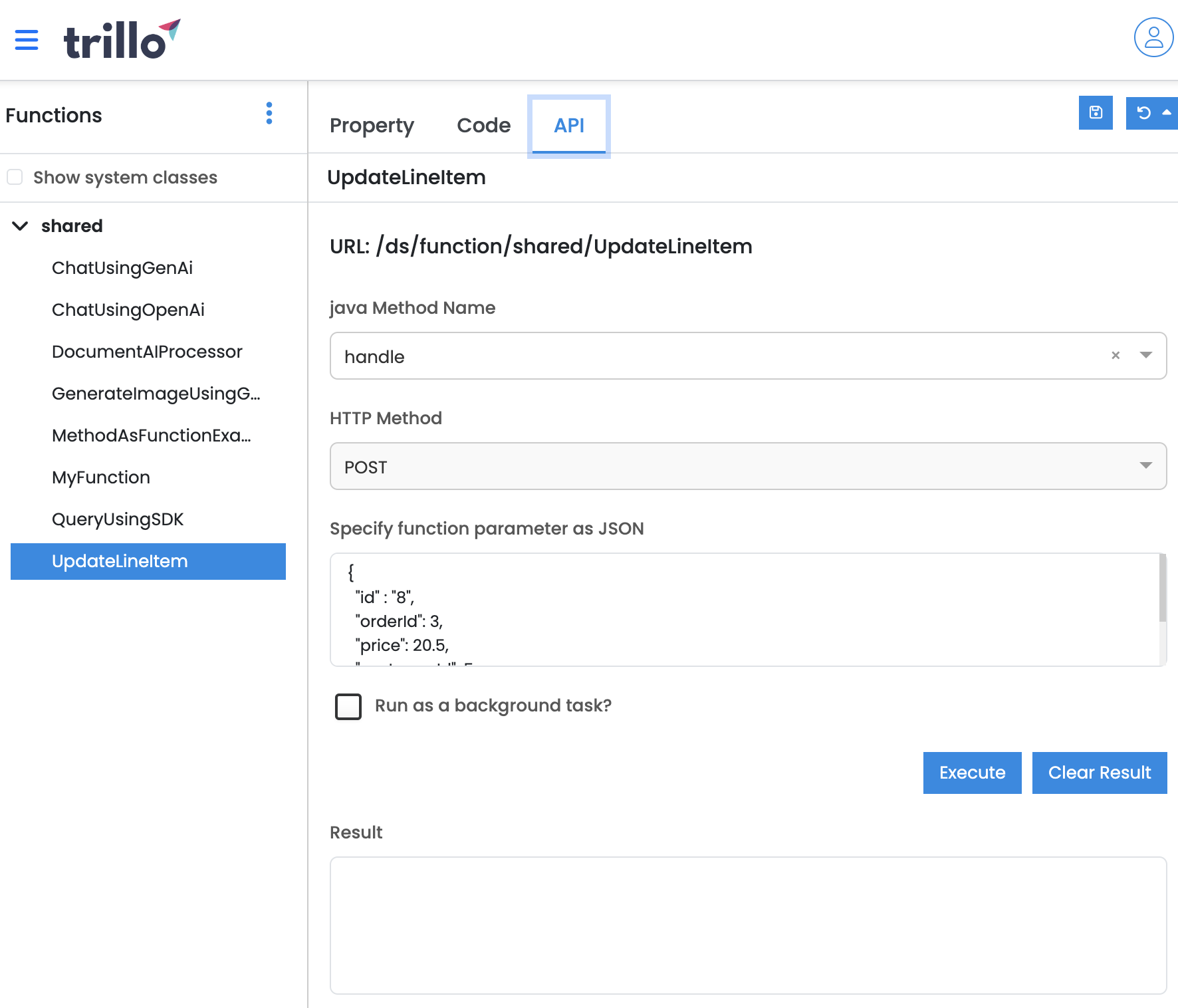Image resolution: width=1178 pixels, height=1008 pixels.
Task: Click the Clear Result button
Action: point(1099,773)
